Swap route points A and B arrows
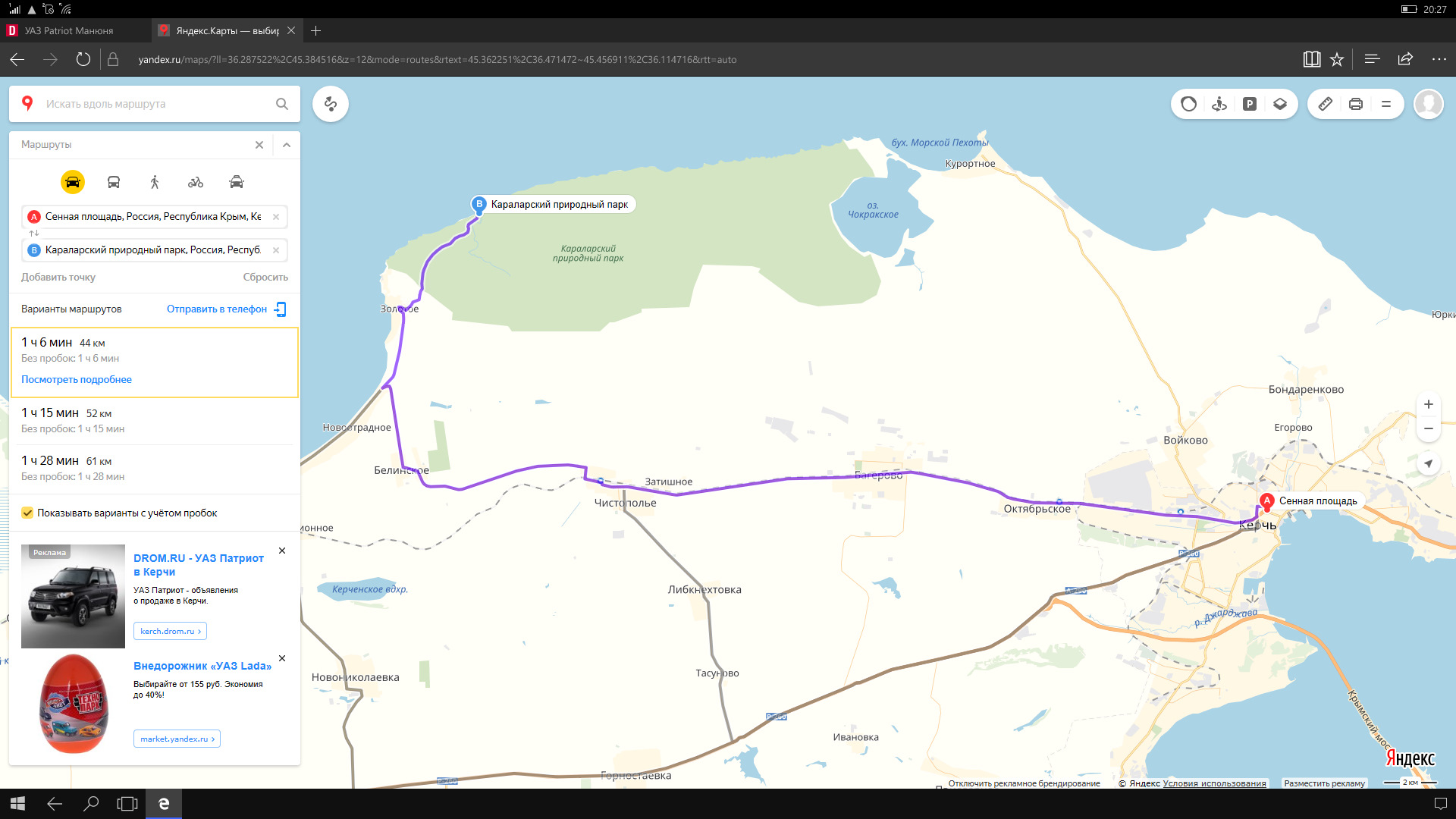1456x819 pixels. click(33, 234)
